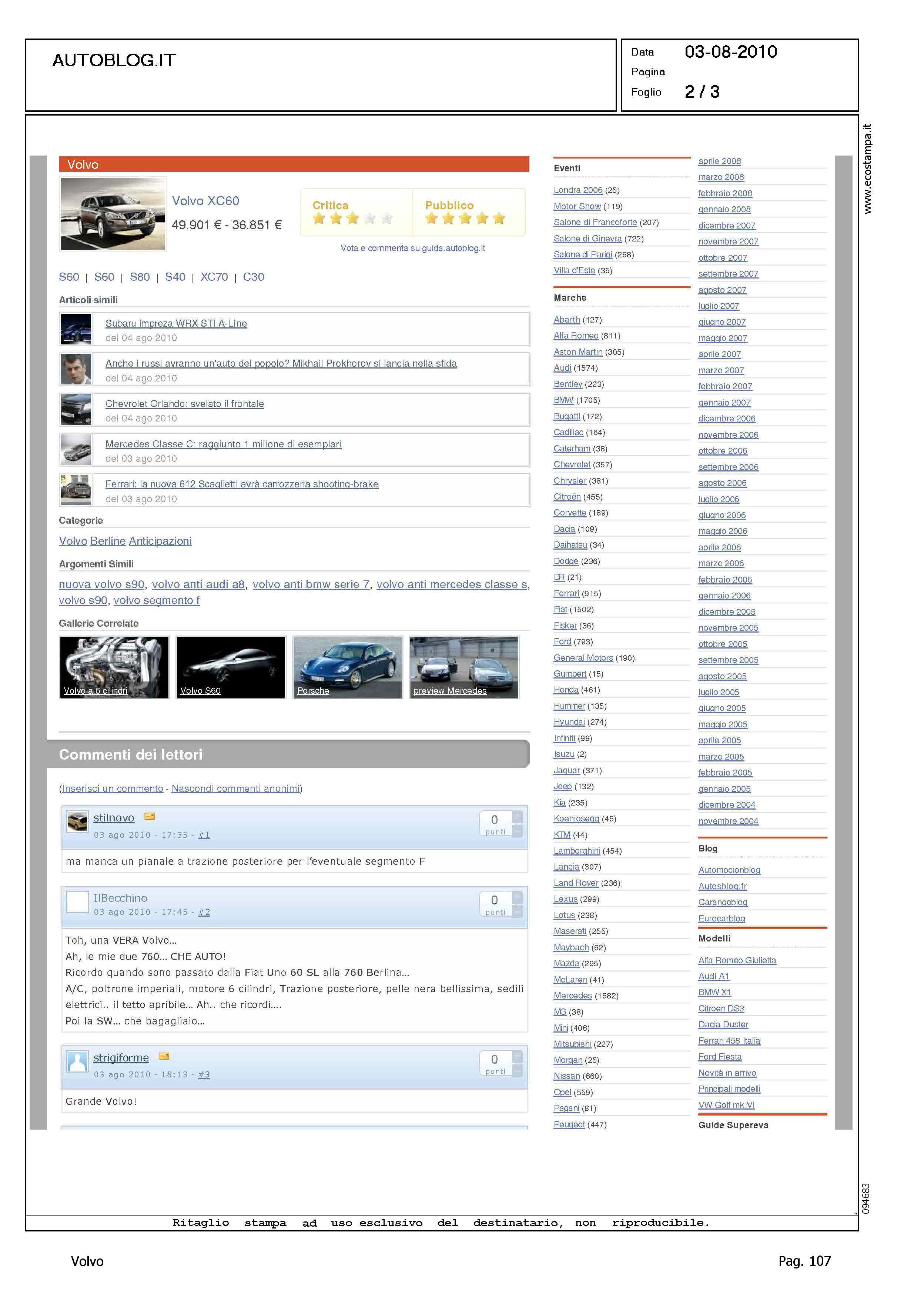The height and width of the screenshot is (1297, 924).
Task: Upvote stilnovo's comment with plus button
Action: coord(517,817)
